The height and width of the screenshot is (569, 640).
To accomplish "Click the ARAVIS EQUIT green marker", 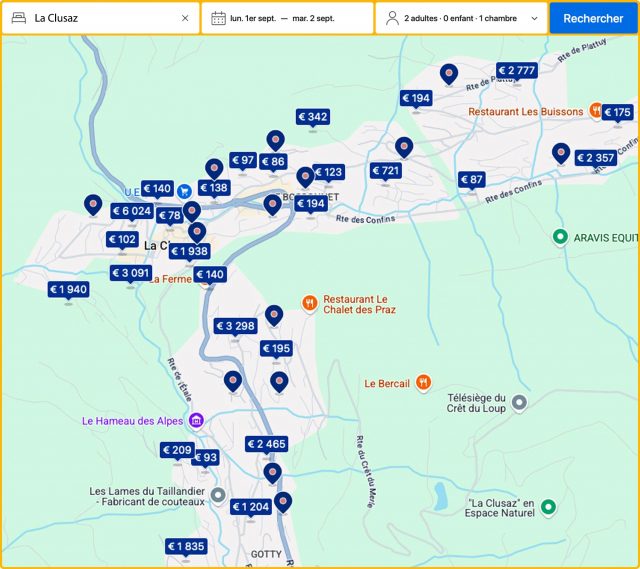I will click(560, 237).
